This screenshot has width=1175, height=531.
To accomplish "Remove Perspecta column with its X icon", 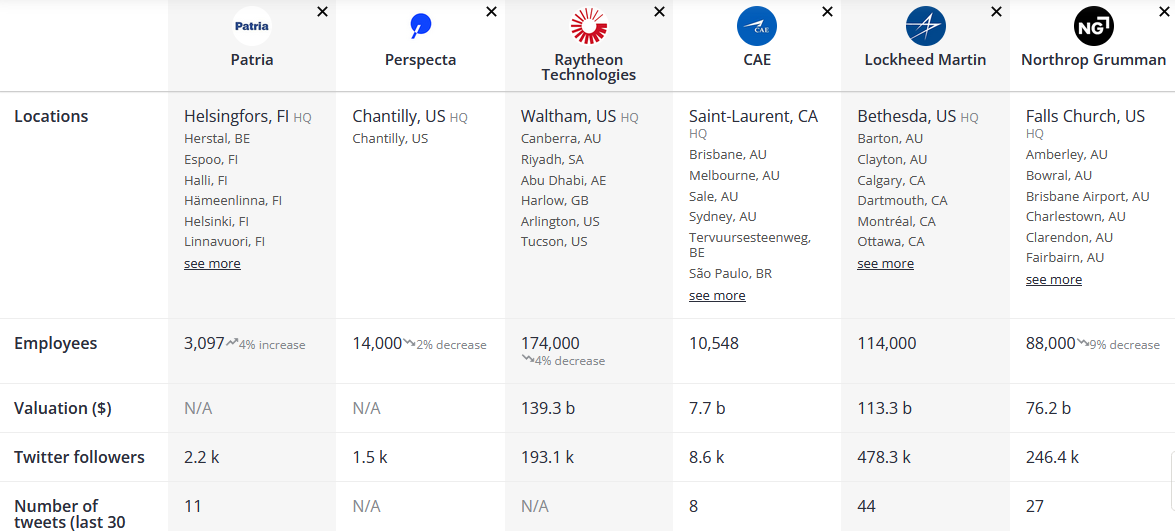I will 491,11.
